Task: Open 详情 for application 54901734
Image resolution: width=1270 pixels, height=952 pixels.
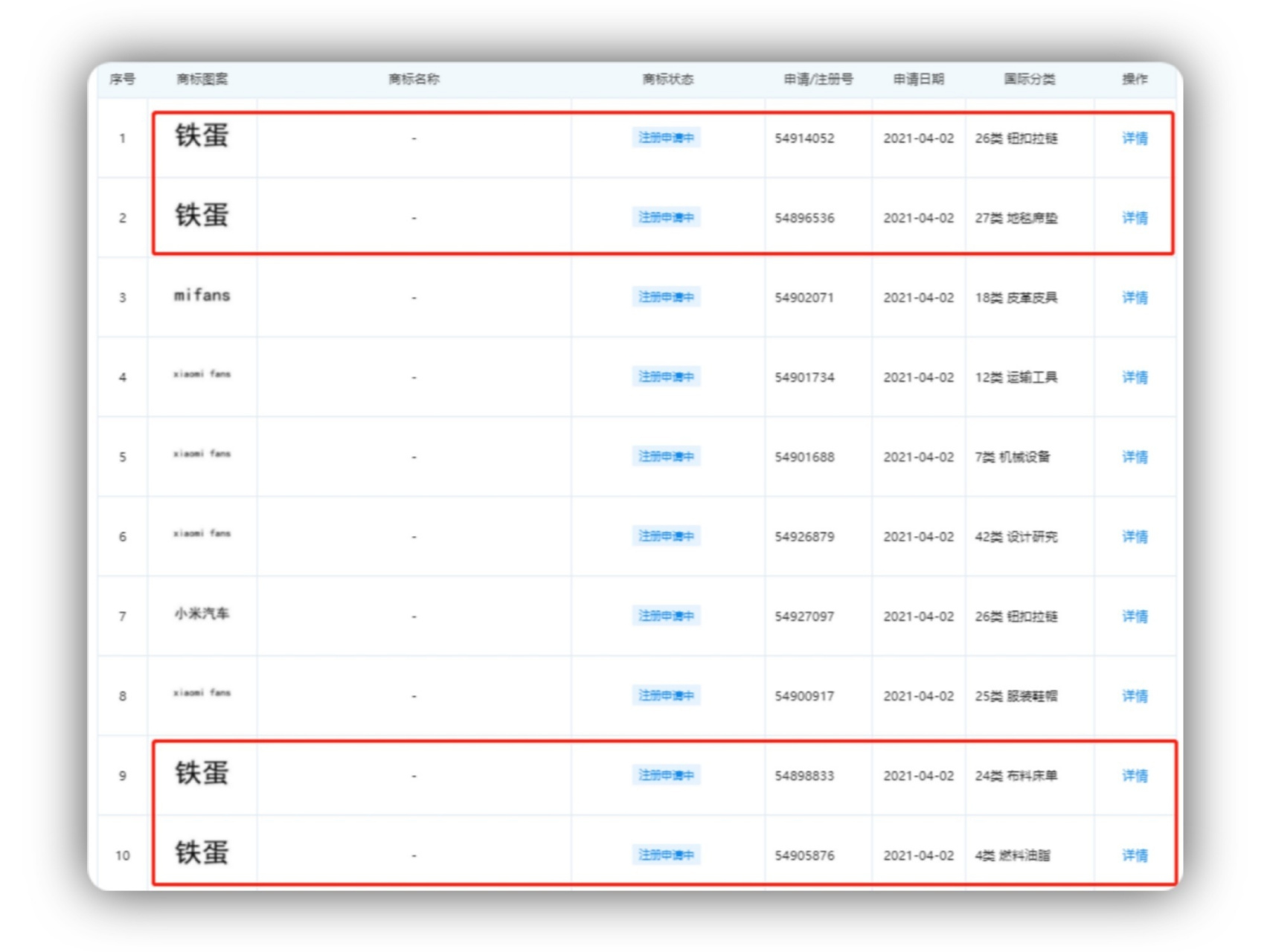Action: click(1135, 377)
